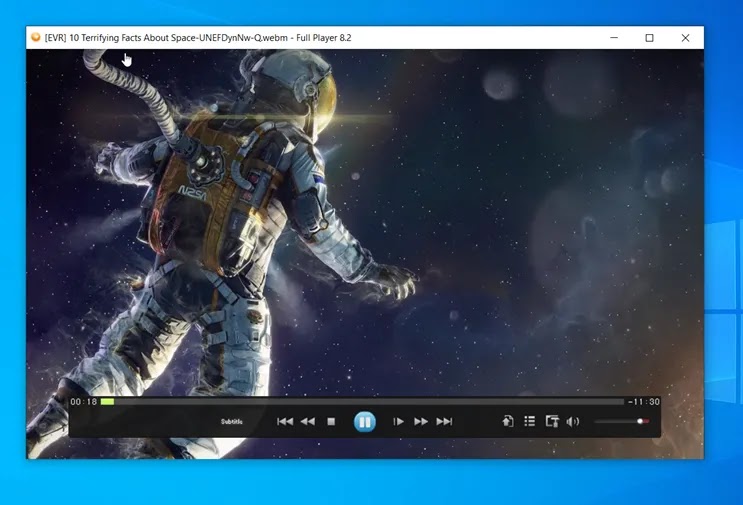The width and height of the screenshot is (743, 505).
Task: Toggle the remaining time display -11:30
Action: coord(643,402)
